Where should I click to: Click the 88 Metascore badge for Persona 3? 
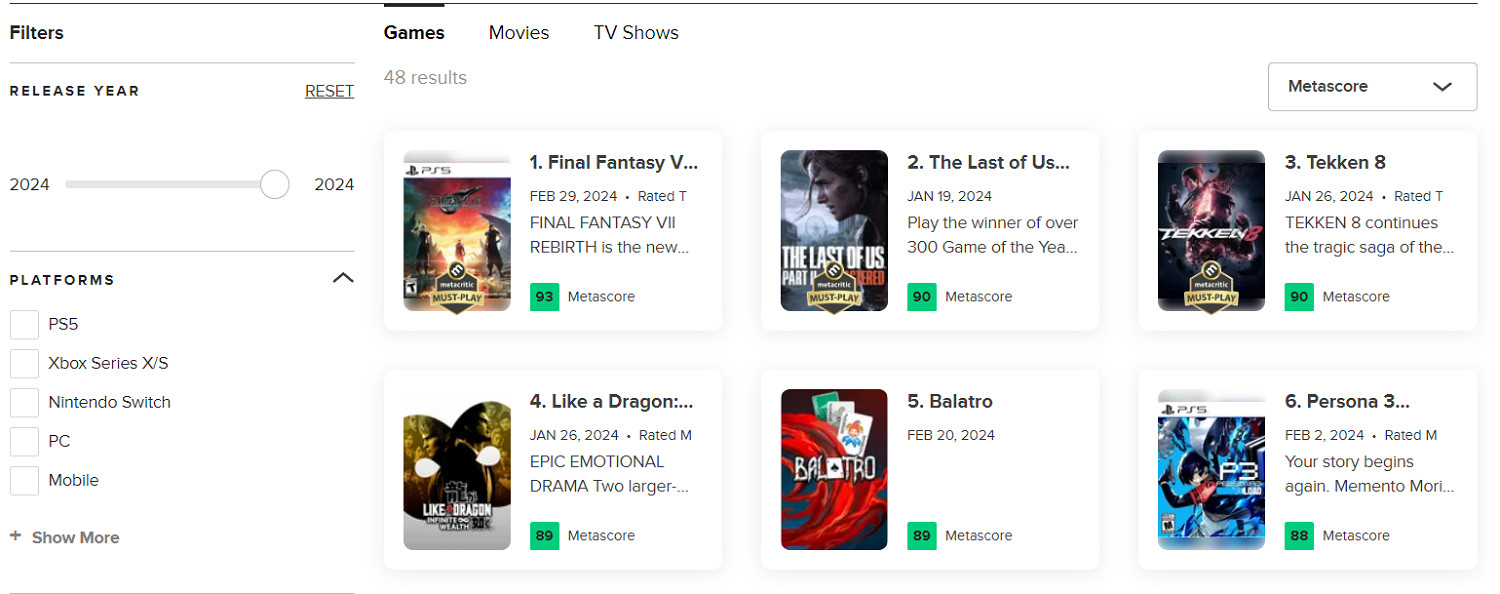point(1299,536)
